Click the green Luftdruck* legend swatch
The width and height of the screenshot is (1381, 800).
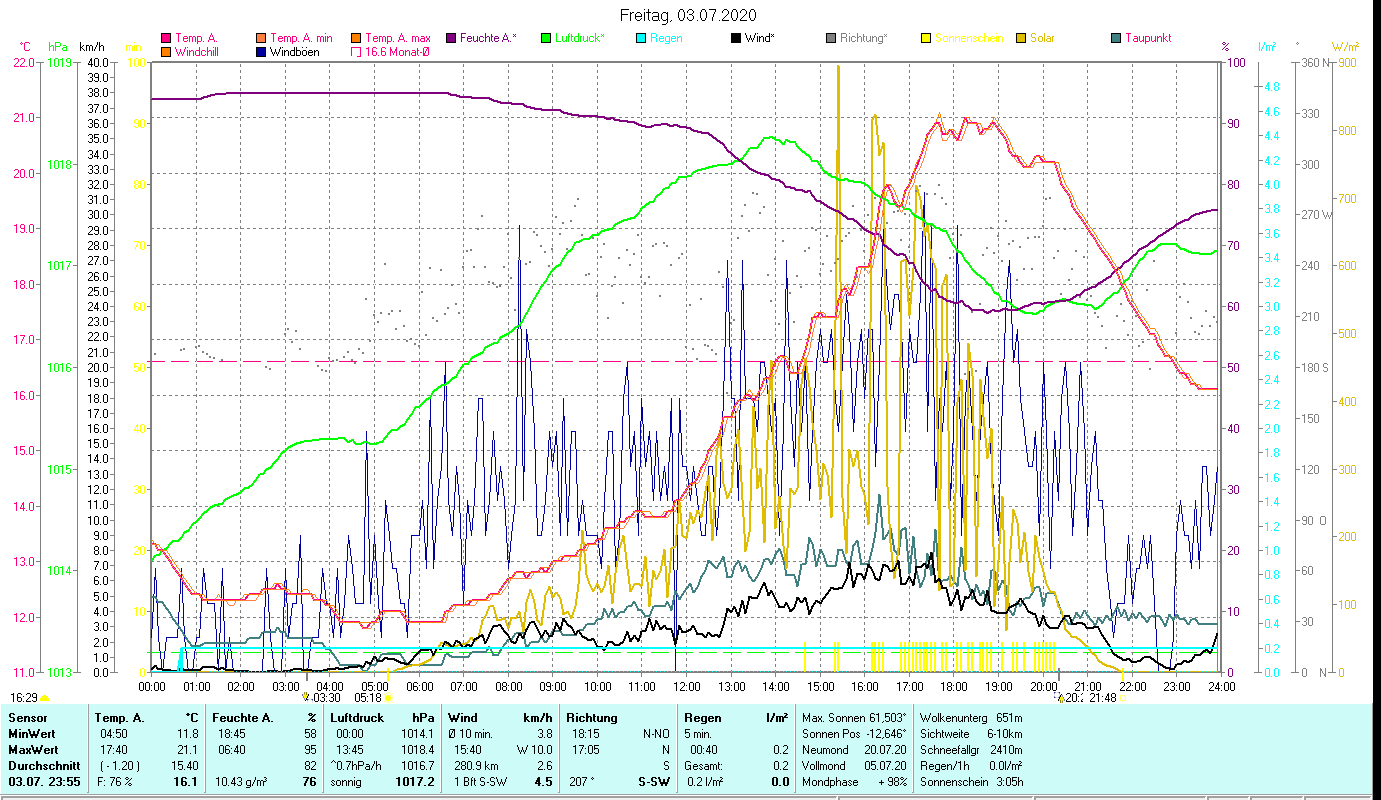[546, 38]
